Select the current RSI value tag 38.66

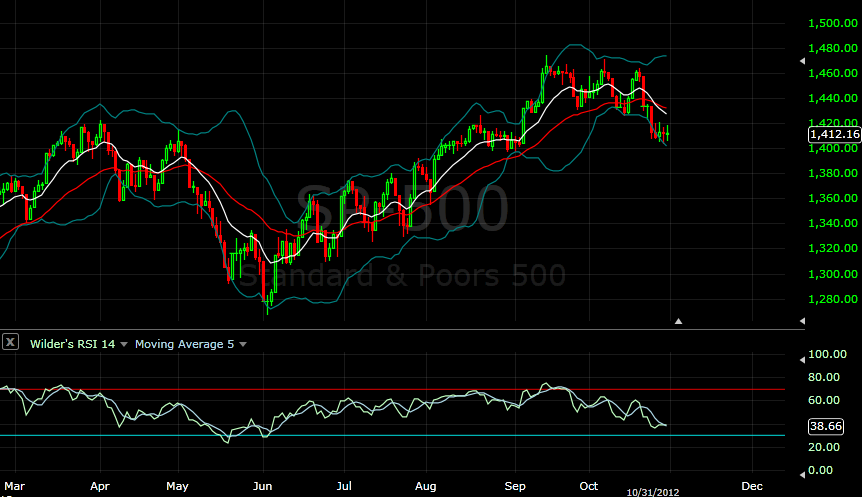point(826,426)
